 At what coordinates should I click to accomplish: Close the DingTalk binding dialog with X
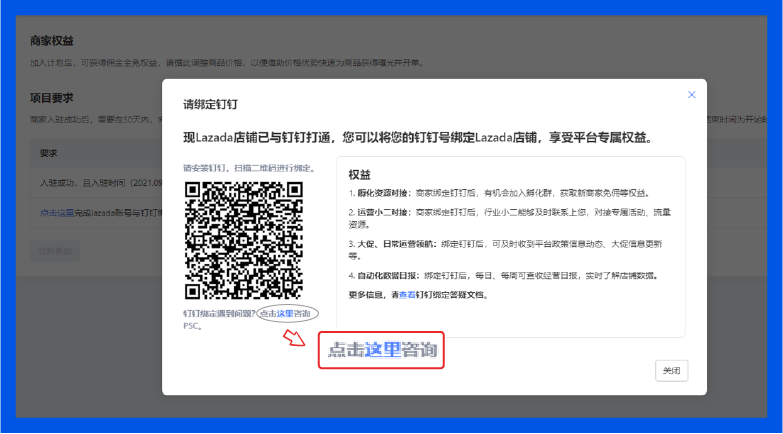pyautogui.click(x=692, y=95)
